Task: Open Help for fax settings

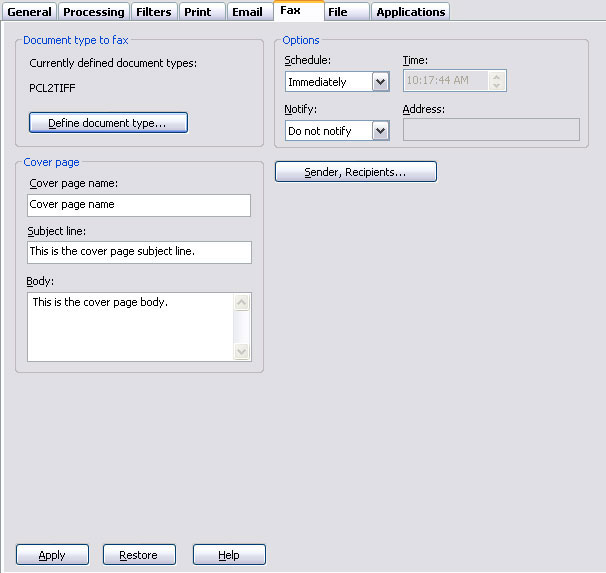Action: pyautogui.click(x=229, y=555)
